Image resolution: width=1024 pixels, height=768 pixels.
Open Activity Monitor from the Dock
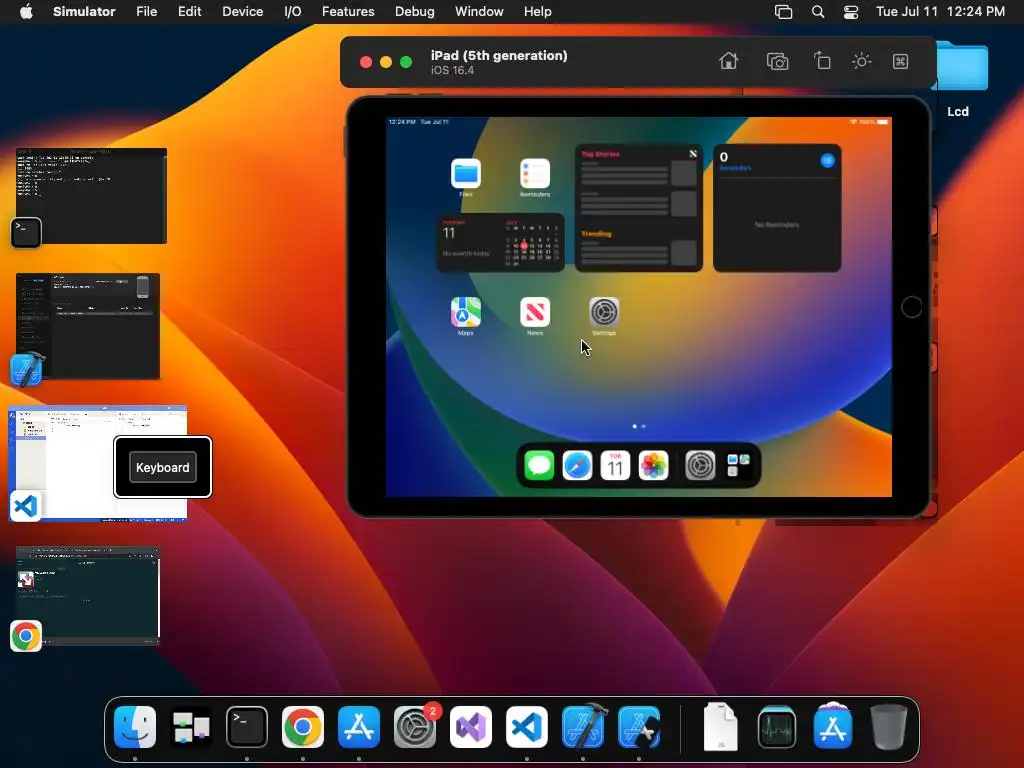pyautogui.click(x=776, y=727)
